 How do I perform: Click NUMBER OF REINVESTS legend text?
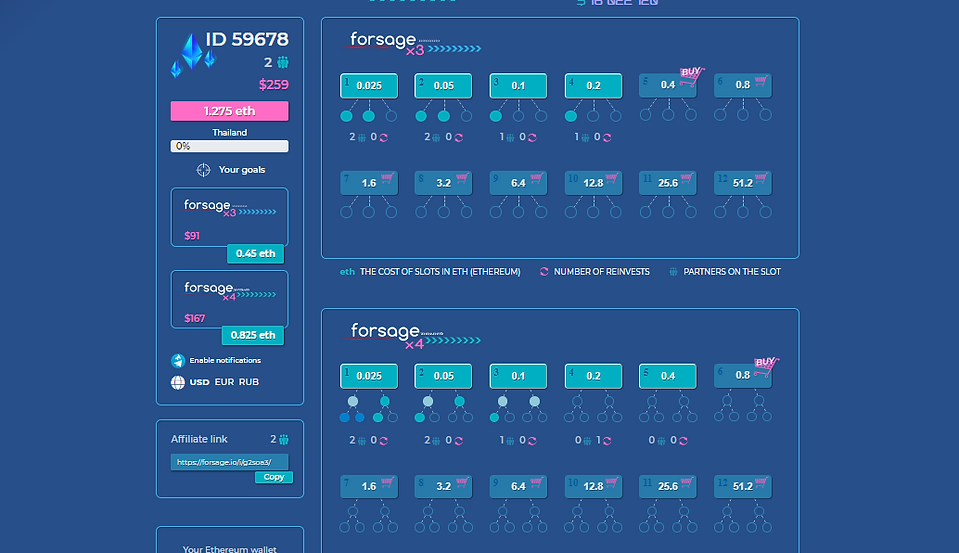tap(602, 272)
